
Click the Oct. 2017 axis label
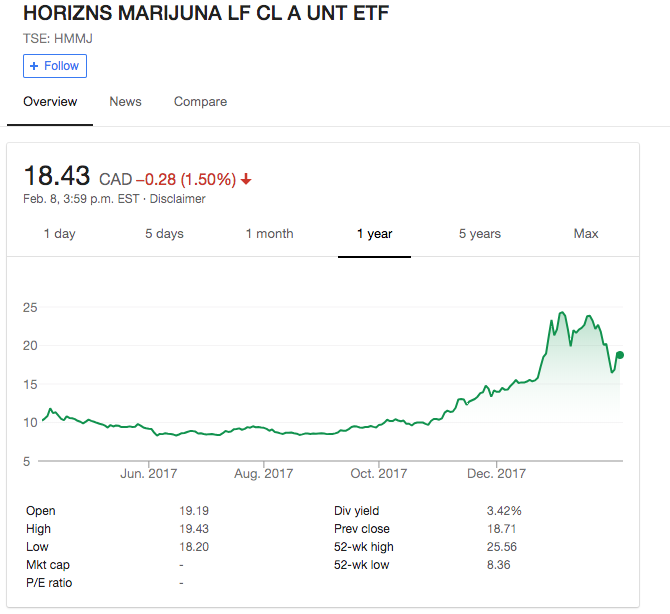tap(379, 473)
